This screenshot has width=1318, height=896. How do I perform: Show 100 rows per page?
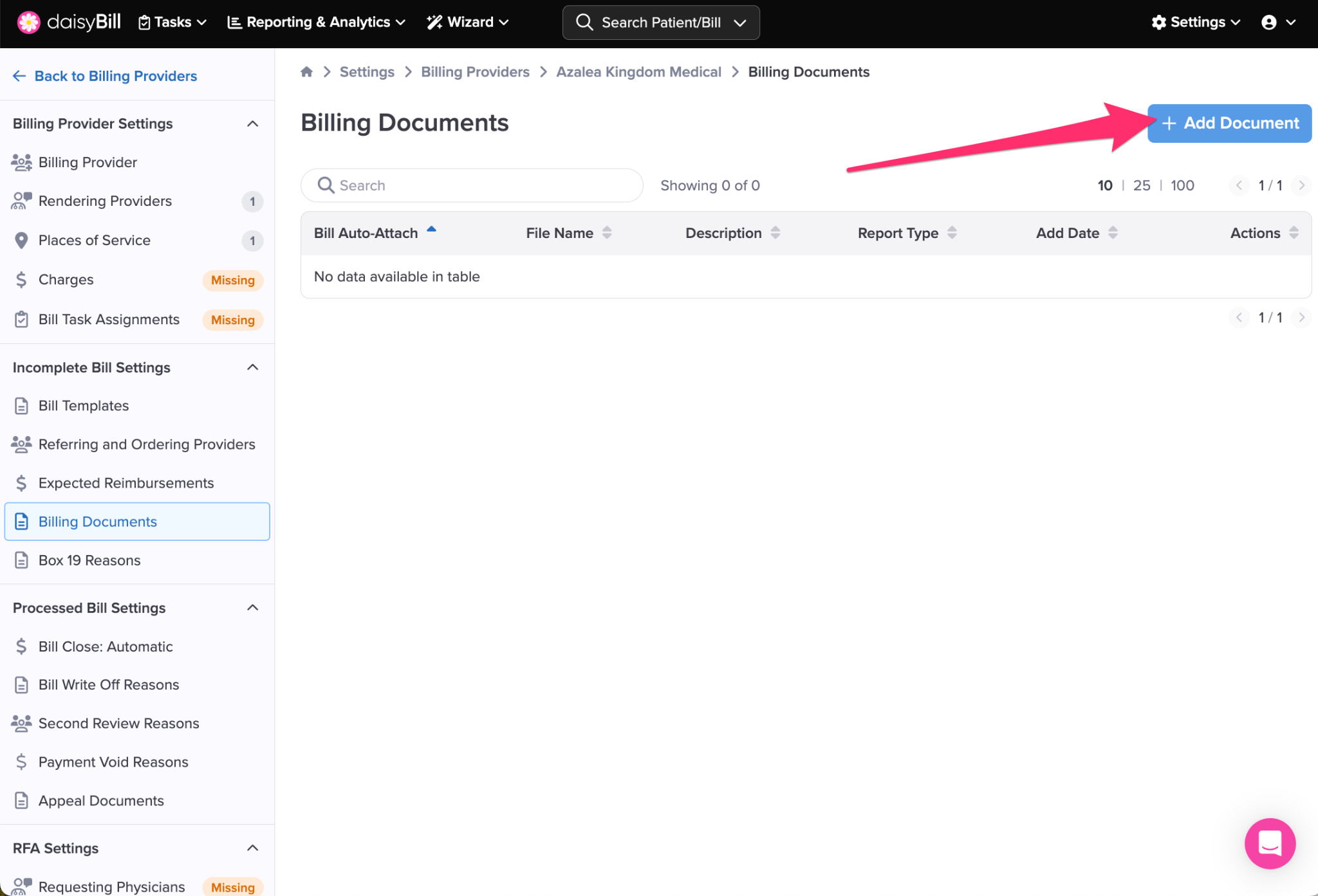(1182, 185)
